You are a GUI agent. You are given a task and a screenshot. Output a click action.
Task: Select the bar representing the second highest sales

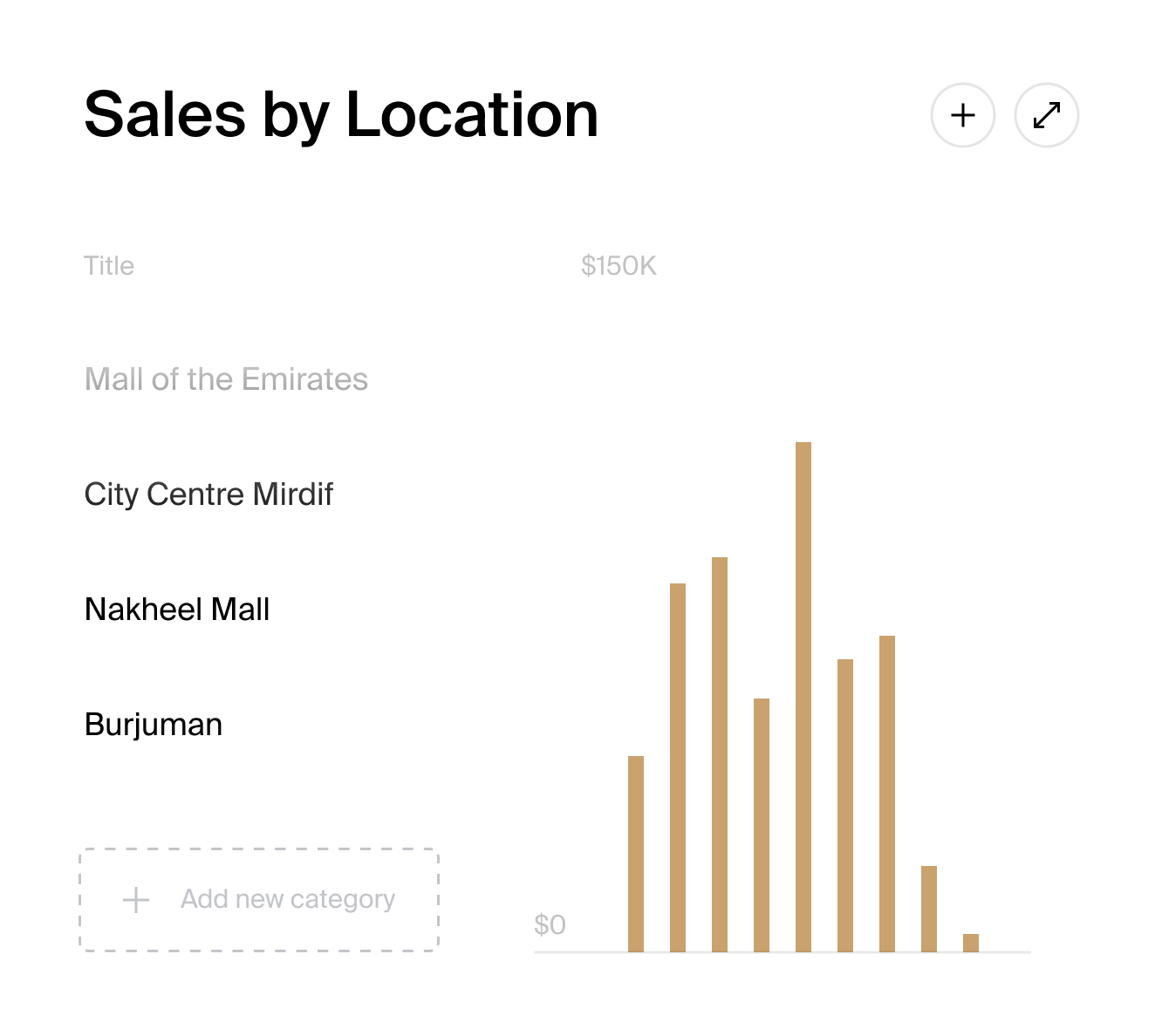[x=720, y=754]
